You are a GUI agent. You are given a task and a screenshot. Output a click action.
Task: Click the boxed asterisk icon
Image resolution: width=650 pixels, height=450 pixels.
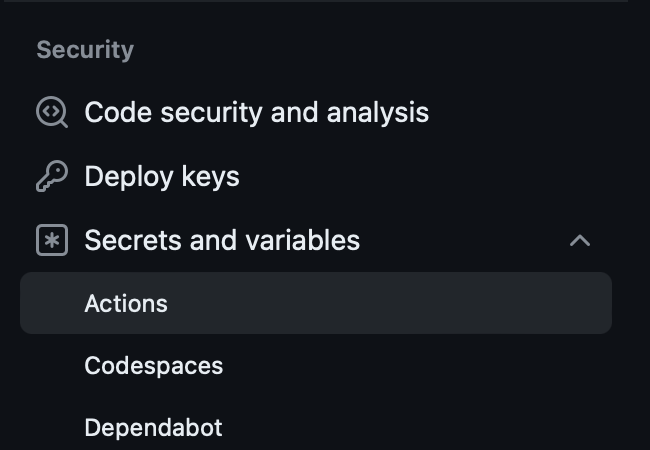click(52, 240)
